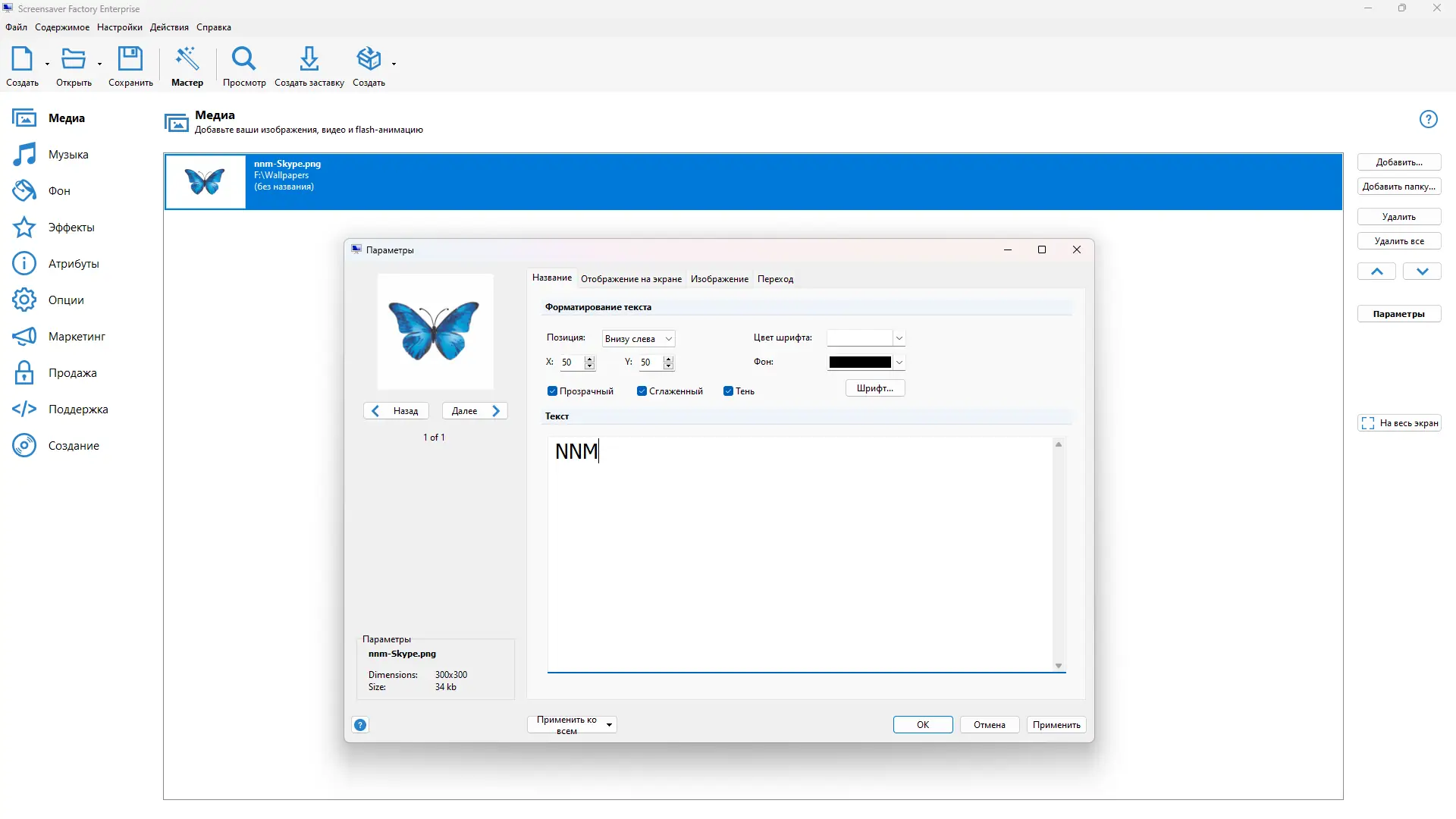The height and width of the screenshot is (819, 1456).
Task: Click the Сохранить floppy disk icon
Action: (x=130, y=59)
